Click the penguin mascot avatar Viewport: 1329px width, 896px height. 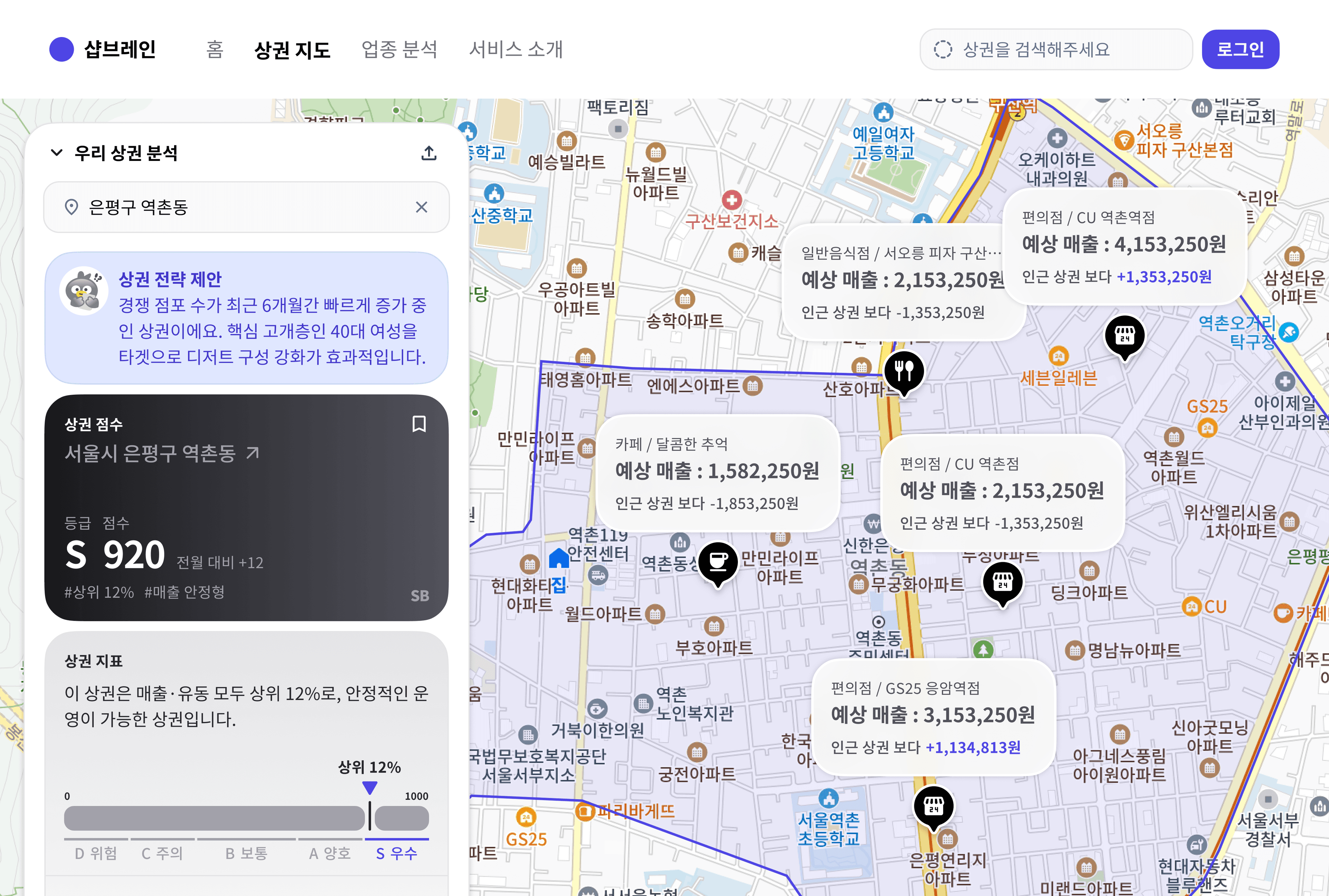[x=83, y=291]
